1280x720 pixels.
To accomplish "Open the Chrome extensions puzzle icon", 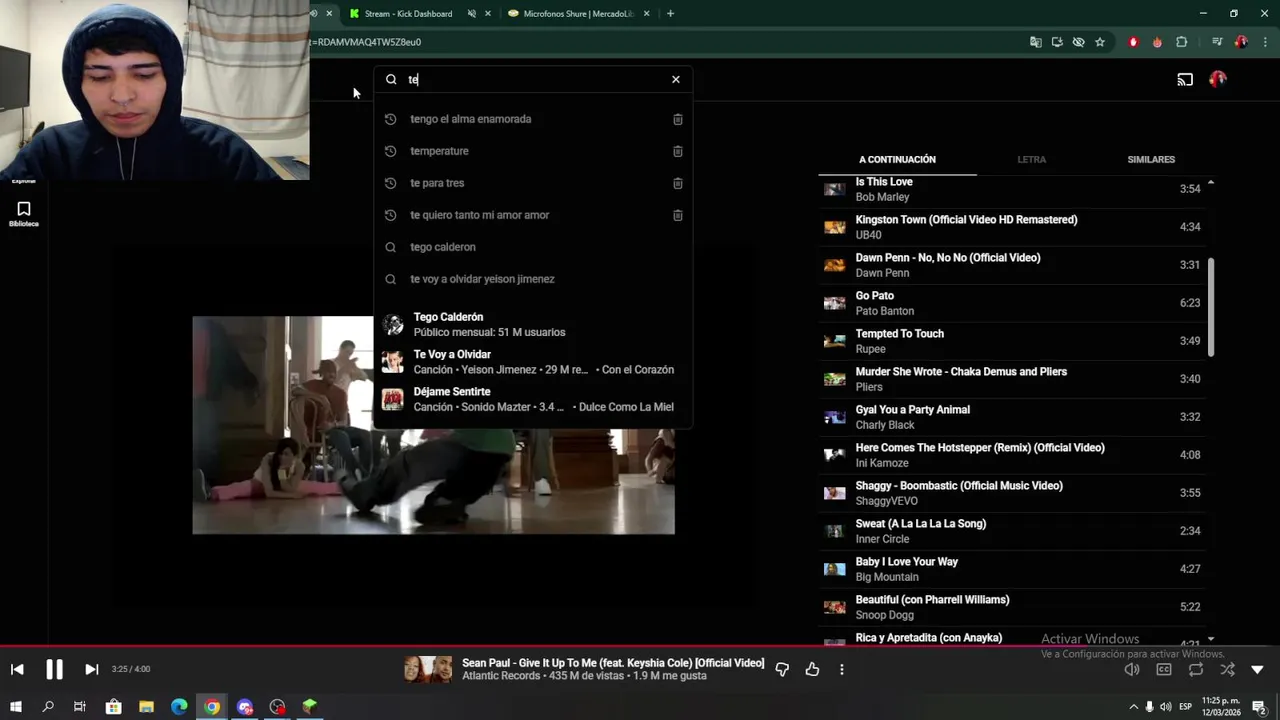I will tap(1182, 42).
